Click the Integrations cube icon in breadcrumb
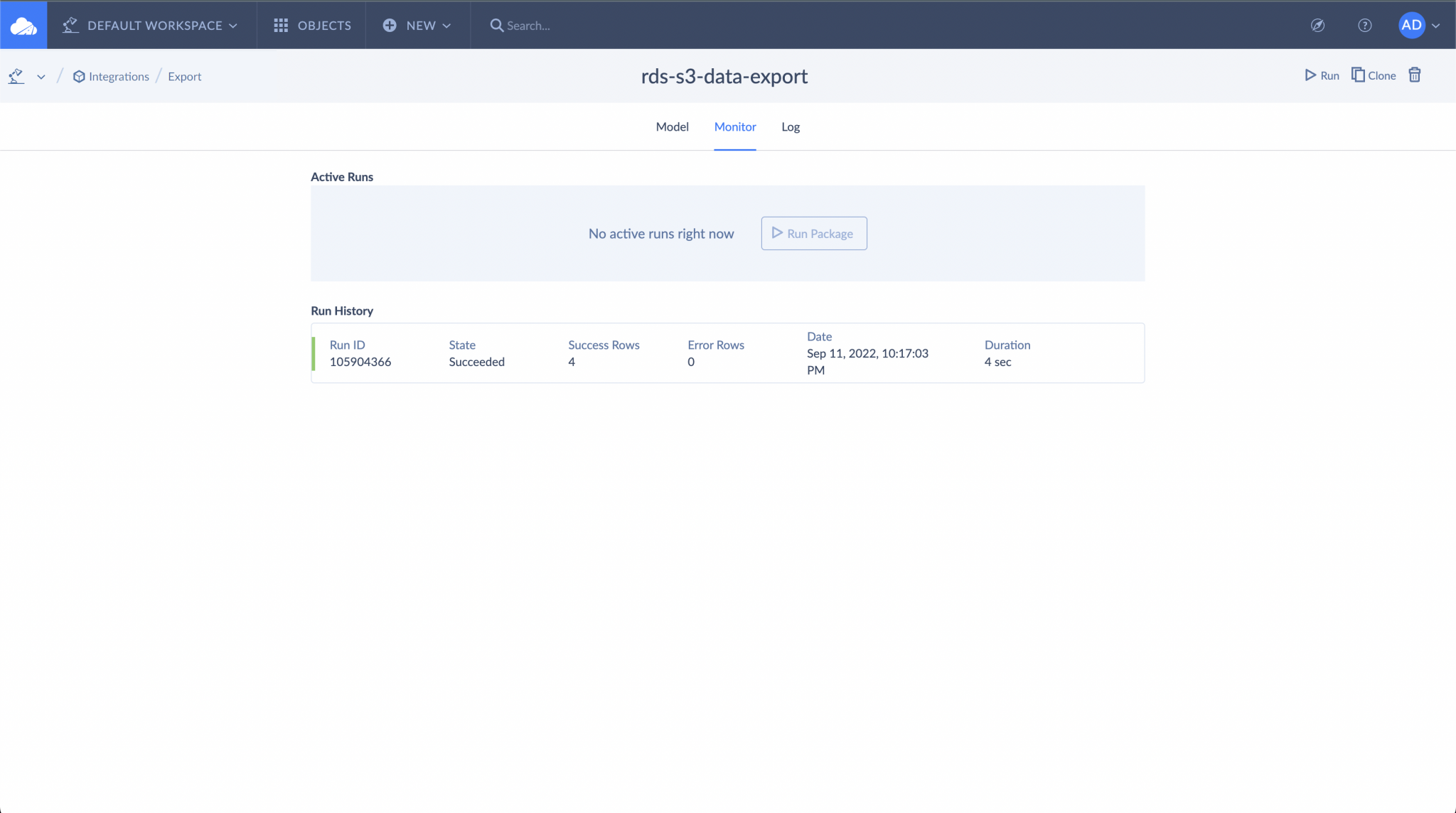 click(80, 76)
